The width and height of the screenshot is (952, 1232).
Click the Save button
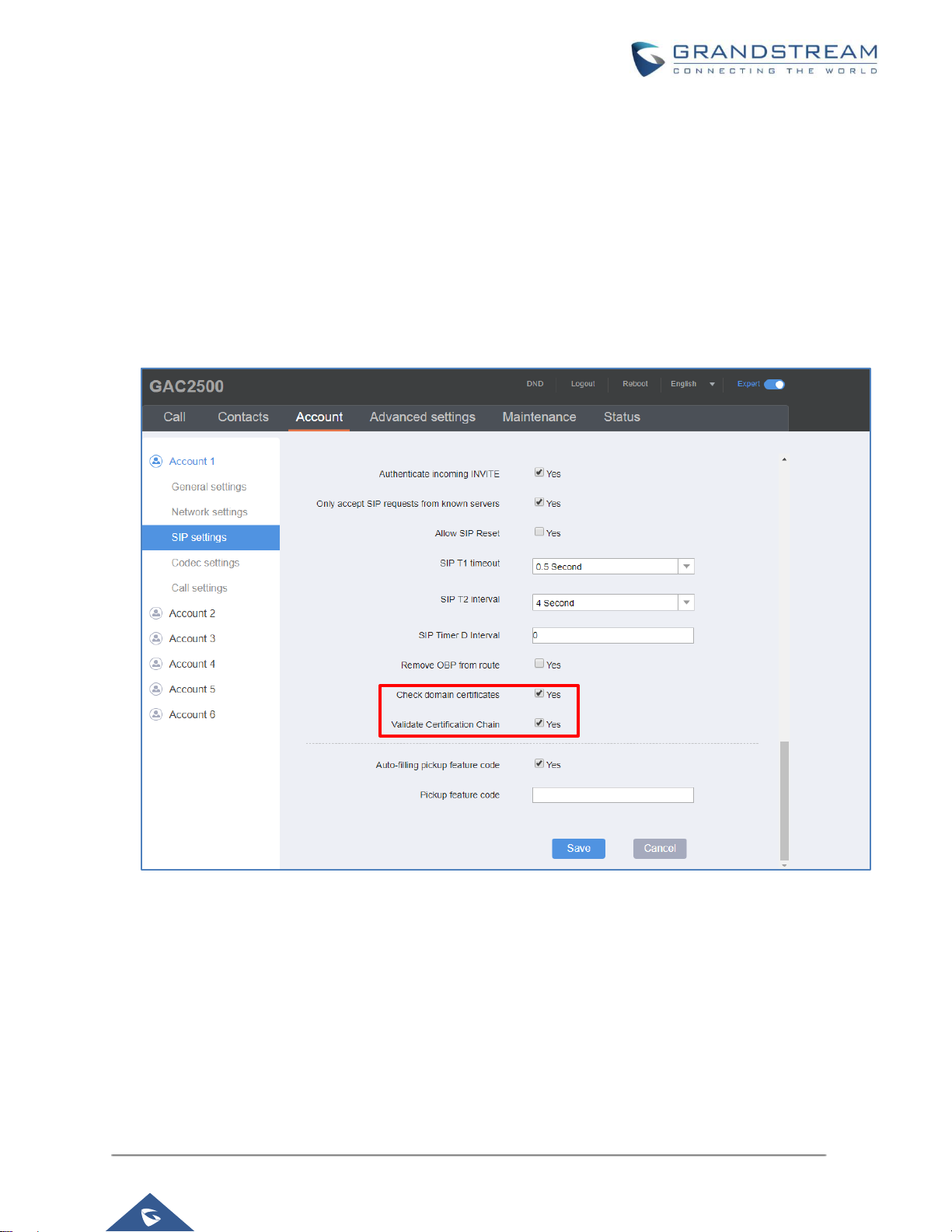pos(578,849)
